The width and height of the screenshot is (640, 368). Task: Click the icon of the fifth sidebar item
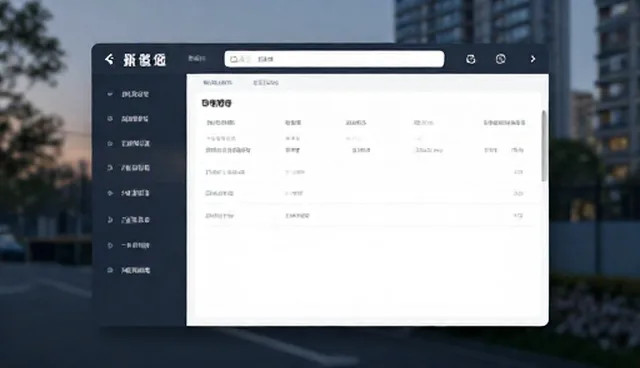coord(110,193)
